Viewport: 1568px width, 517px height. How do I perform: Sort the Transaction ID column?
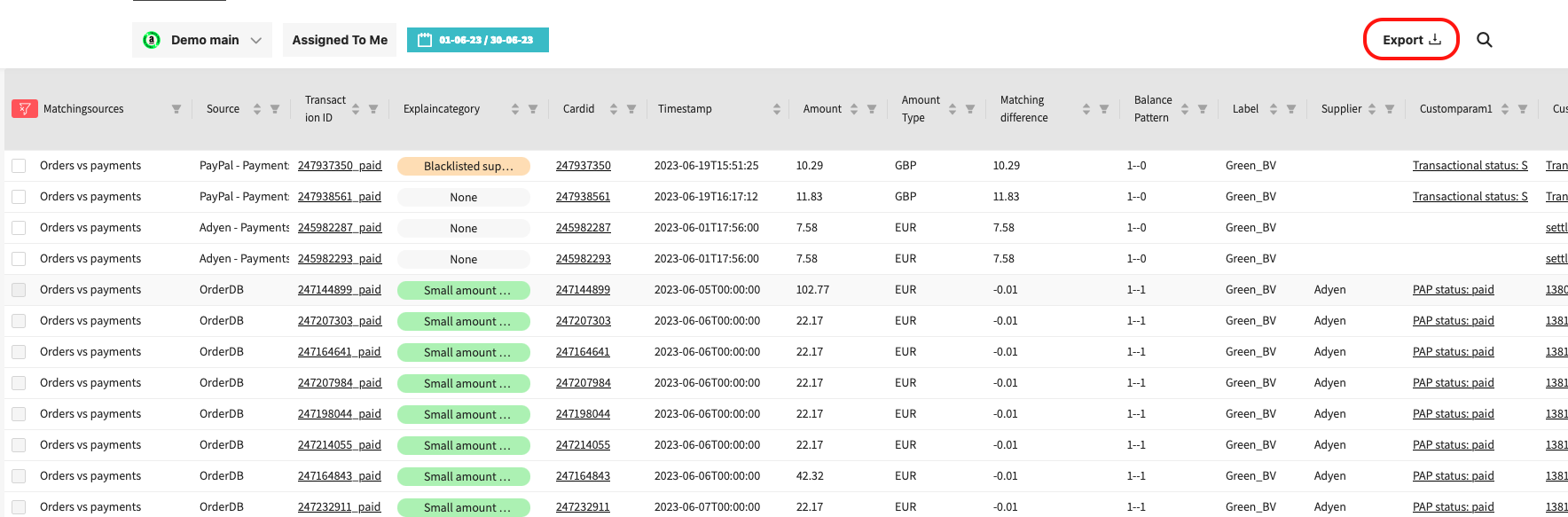click(356, 109)
